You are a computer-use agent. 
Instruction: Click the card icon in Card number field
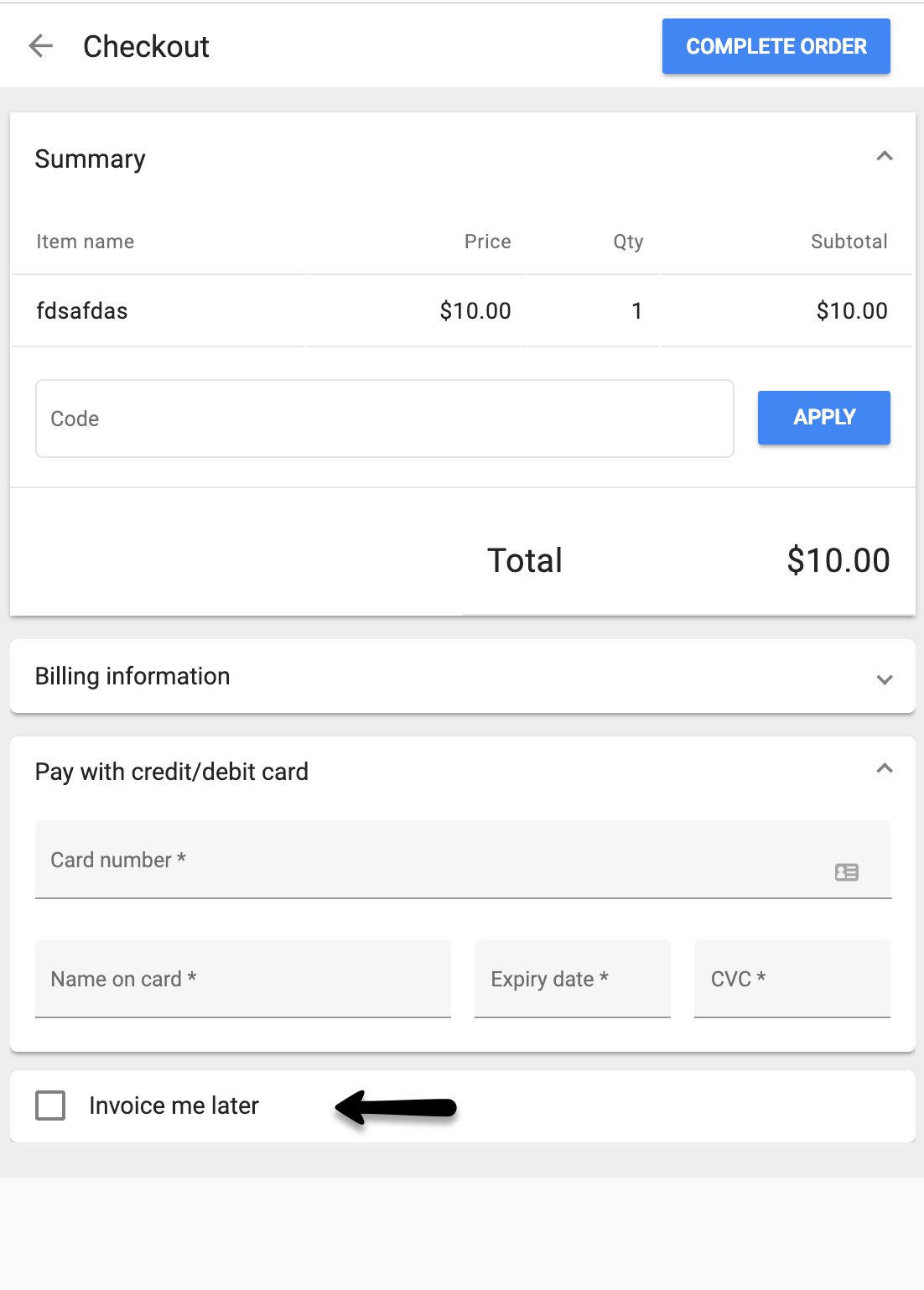point(847,872)
